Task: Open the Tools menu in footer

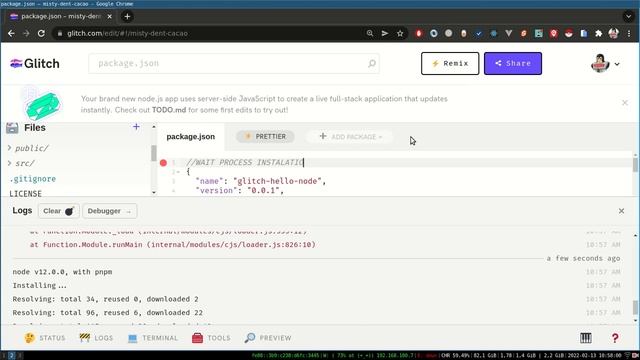Action: tap(211, 338)
